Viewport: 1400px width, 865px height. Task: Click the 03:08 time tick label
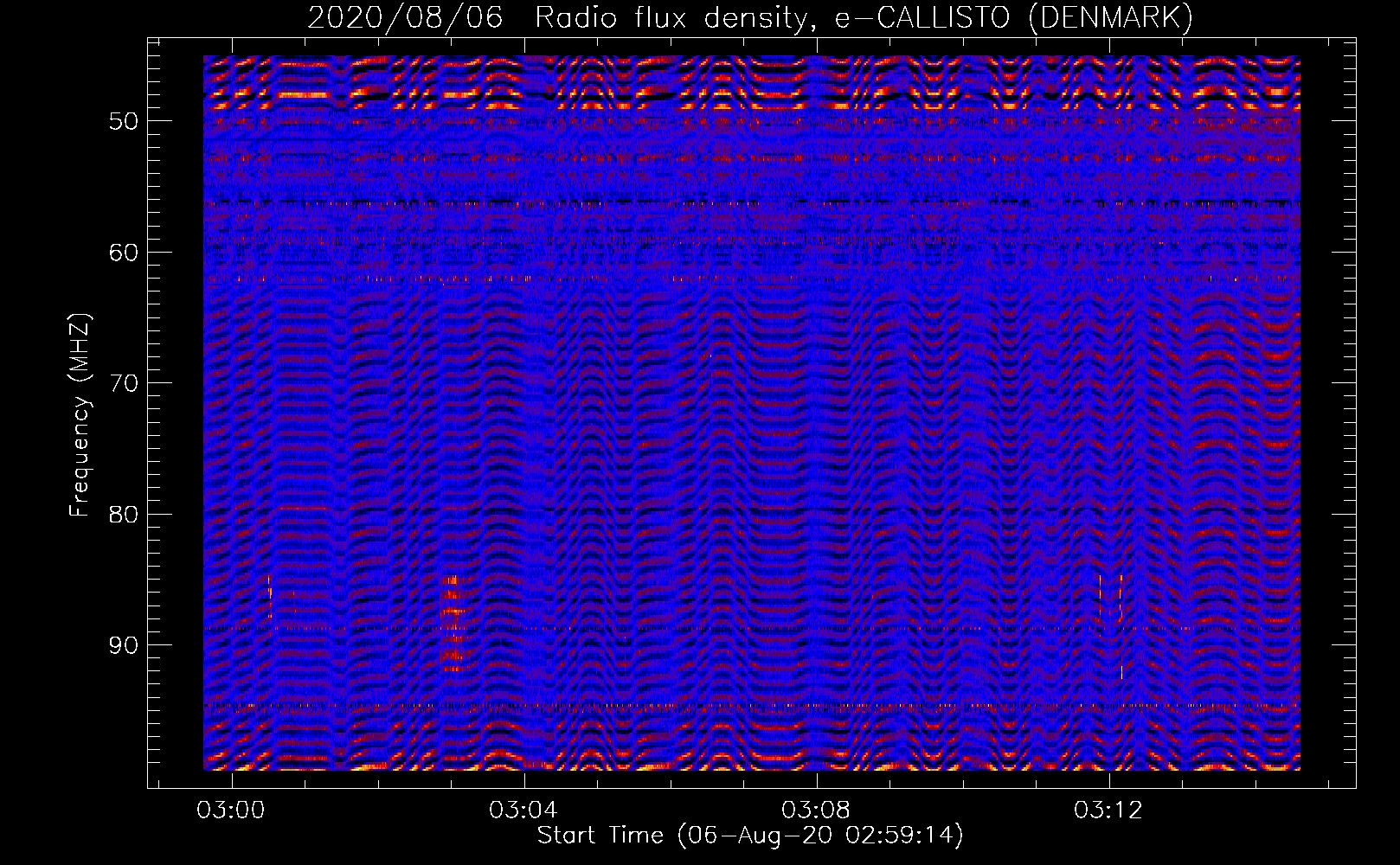[x=815, y=811]
